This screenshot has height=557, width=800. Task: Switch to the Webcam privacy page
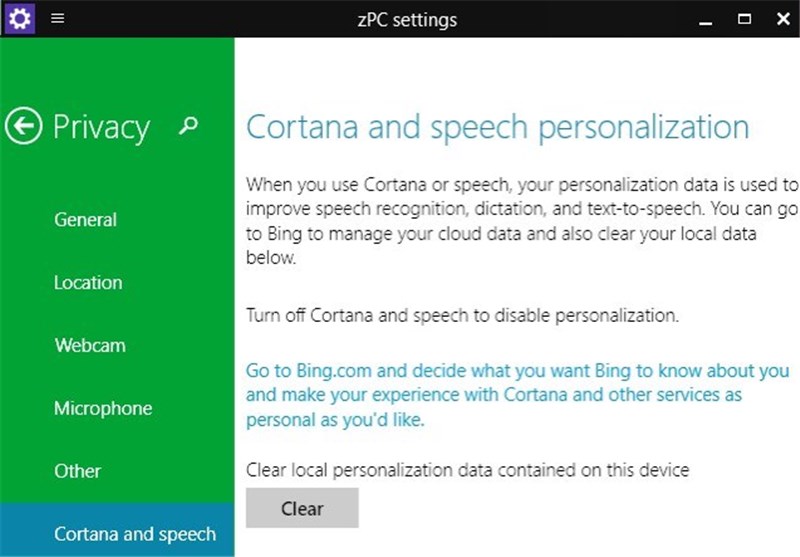[90, 346]
